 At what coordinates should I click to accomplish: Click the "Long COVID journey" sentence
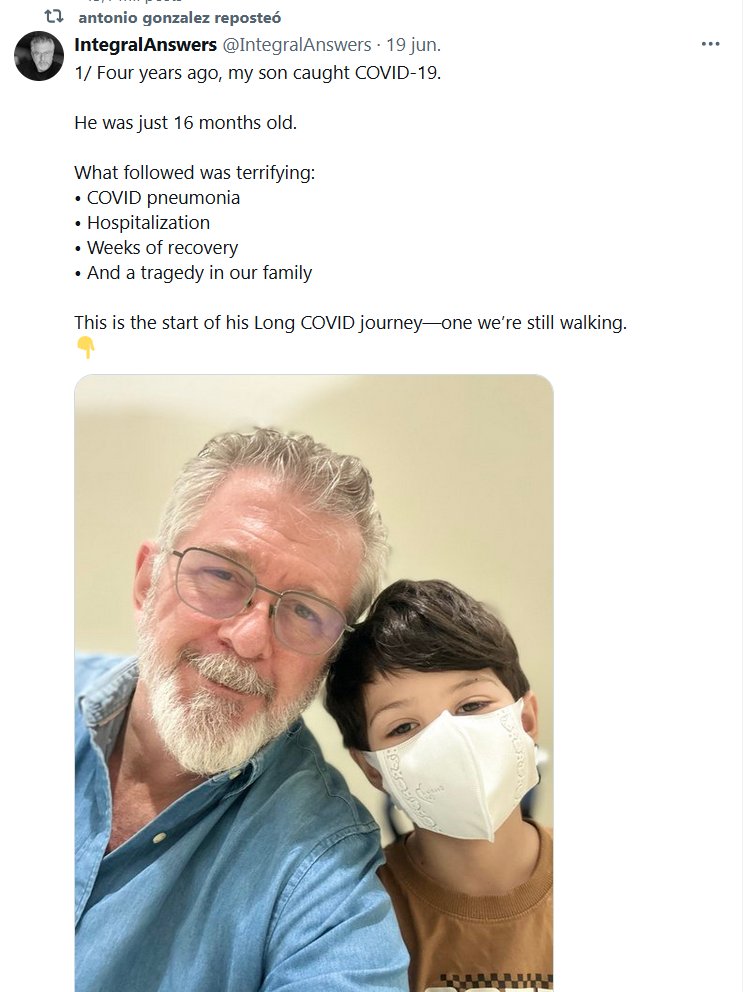click(x=350, y=323)
